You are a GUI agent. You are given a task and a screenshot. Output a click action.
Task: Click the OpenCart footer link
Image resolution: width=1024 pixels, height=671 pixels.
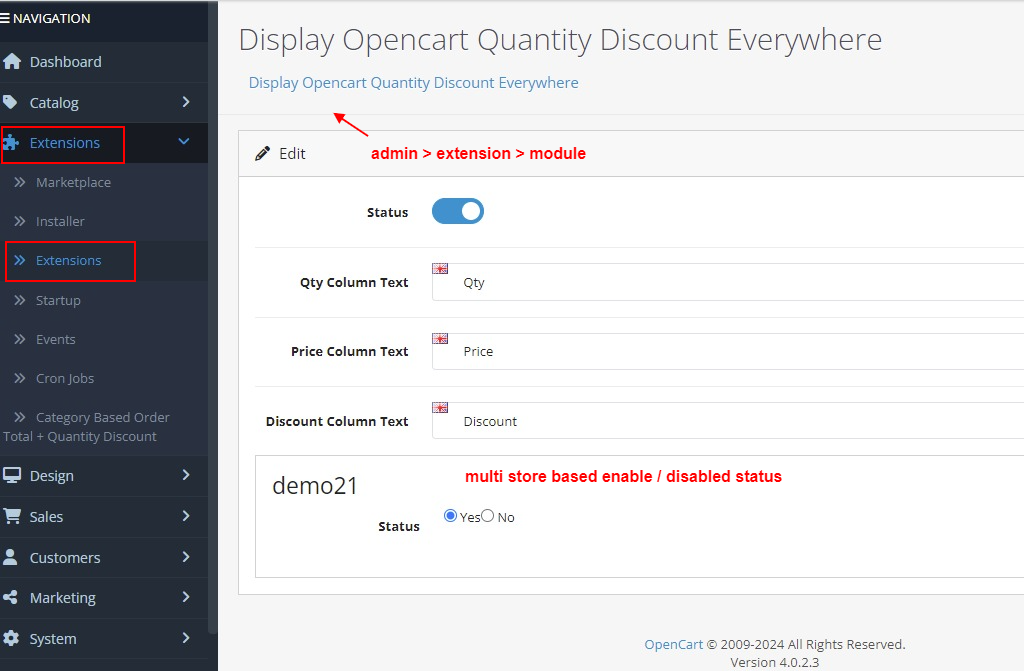tap(673, 644)
